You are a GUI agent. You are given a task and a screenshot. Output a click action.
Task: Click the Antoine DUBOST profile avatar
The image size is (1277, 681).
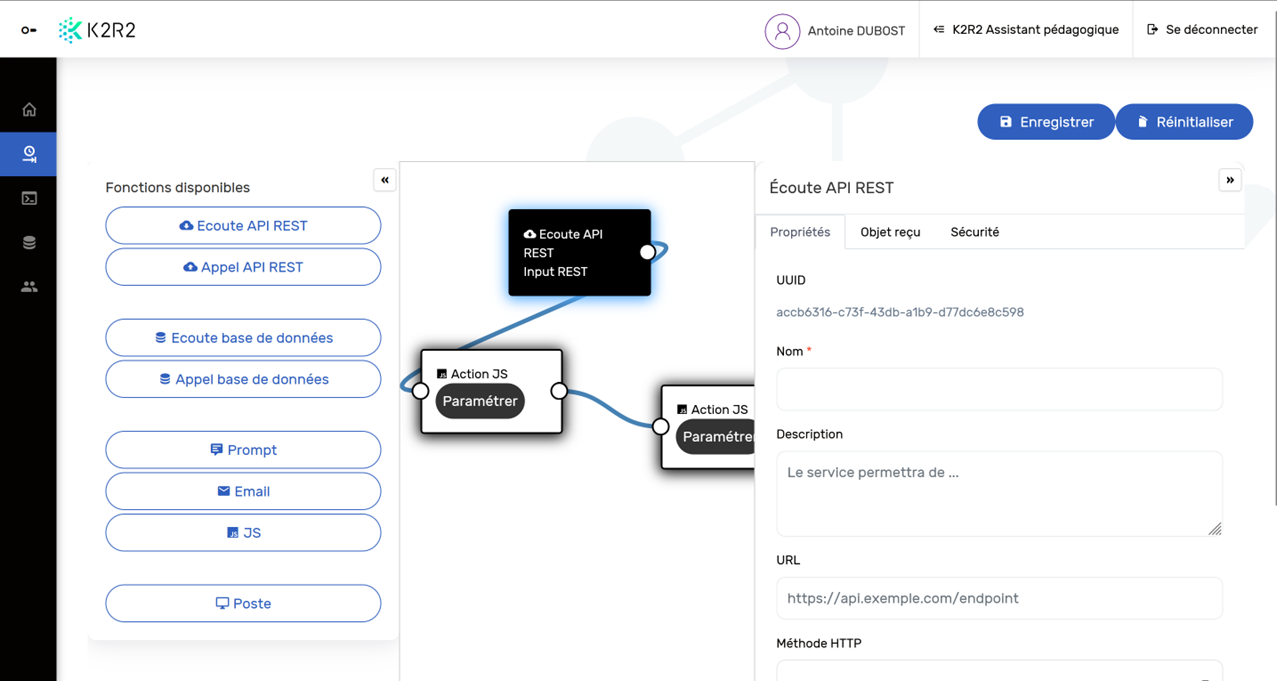[x=782, y=31]
